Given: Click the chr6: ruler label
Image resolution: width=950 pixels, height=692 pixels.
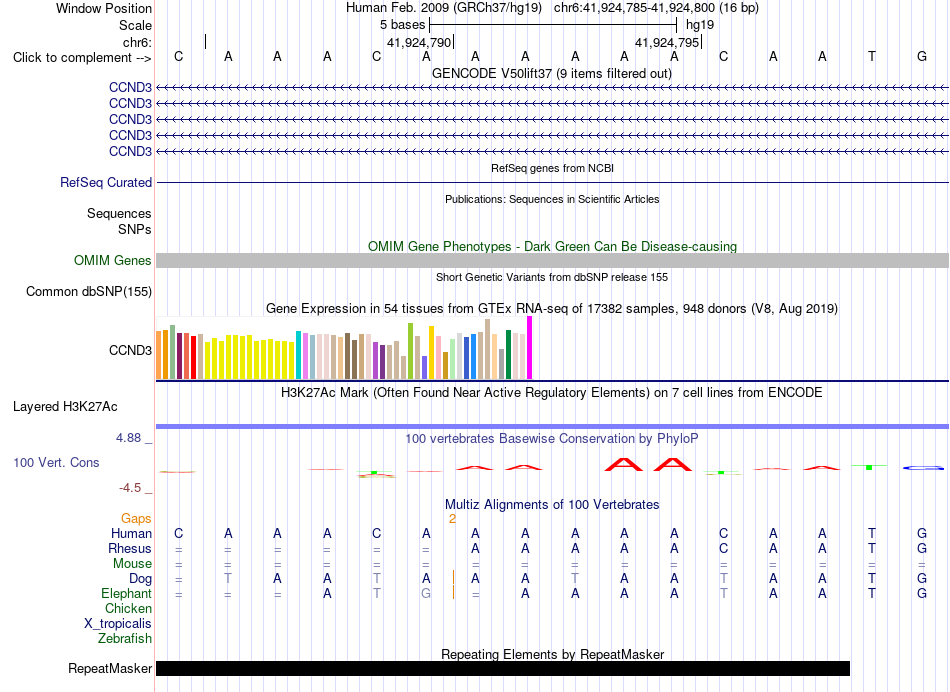Looking at the screenshot, I should click(x=137, y=42).
